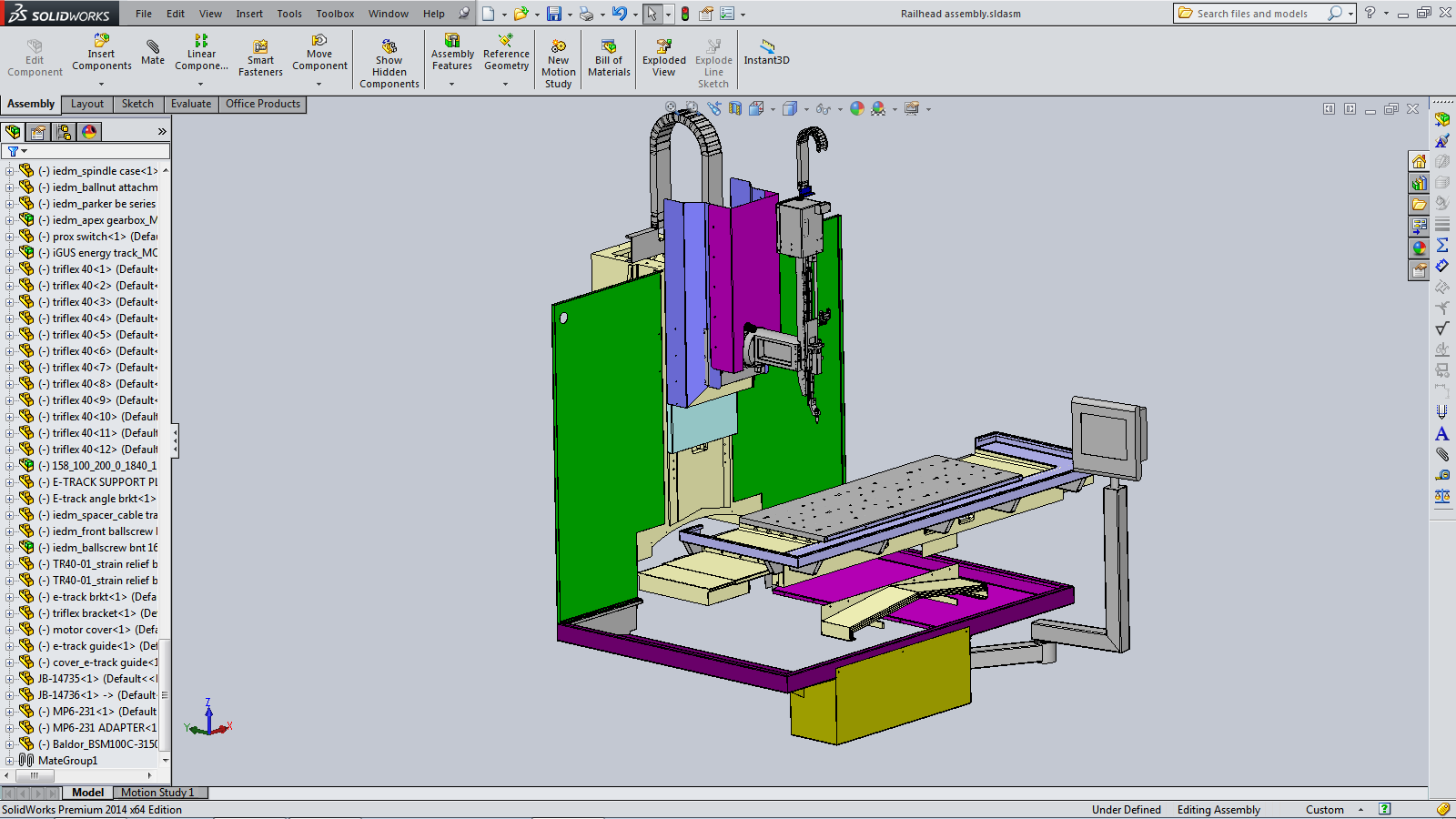Open the PropertyManager tab icon

38,132
